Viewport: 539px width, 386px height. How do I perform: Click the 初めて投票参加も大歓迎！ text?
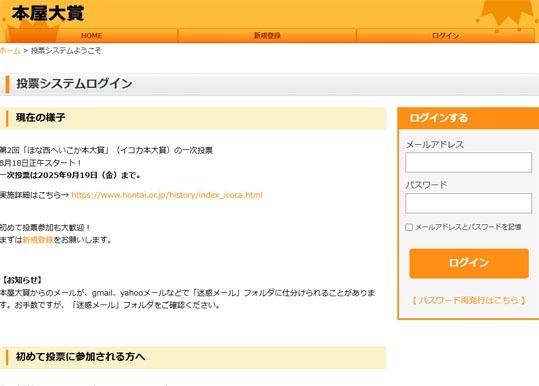click(45, 227)
